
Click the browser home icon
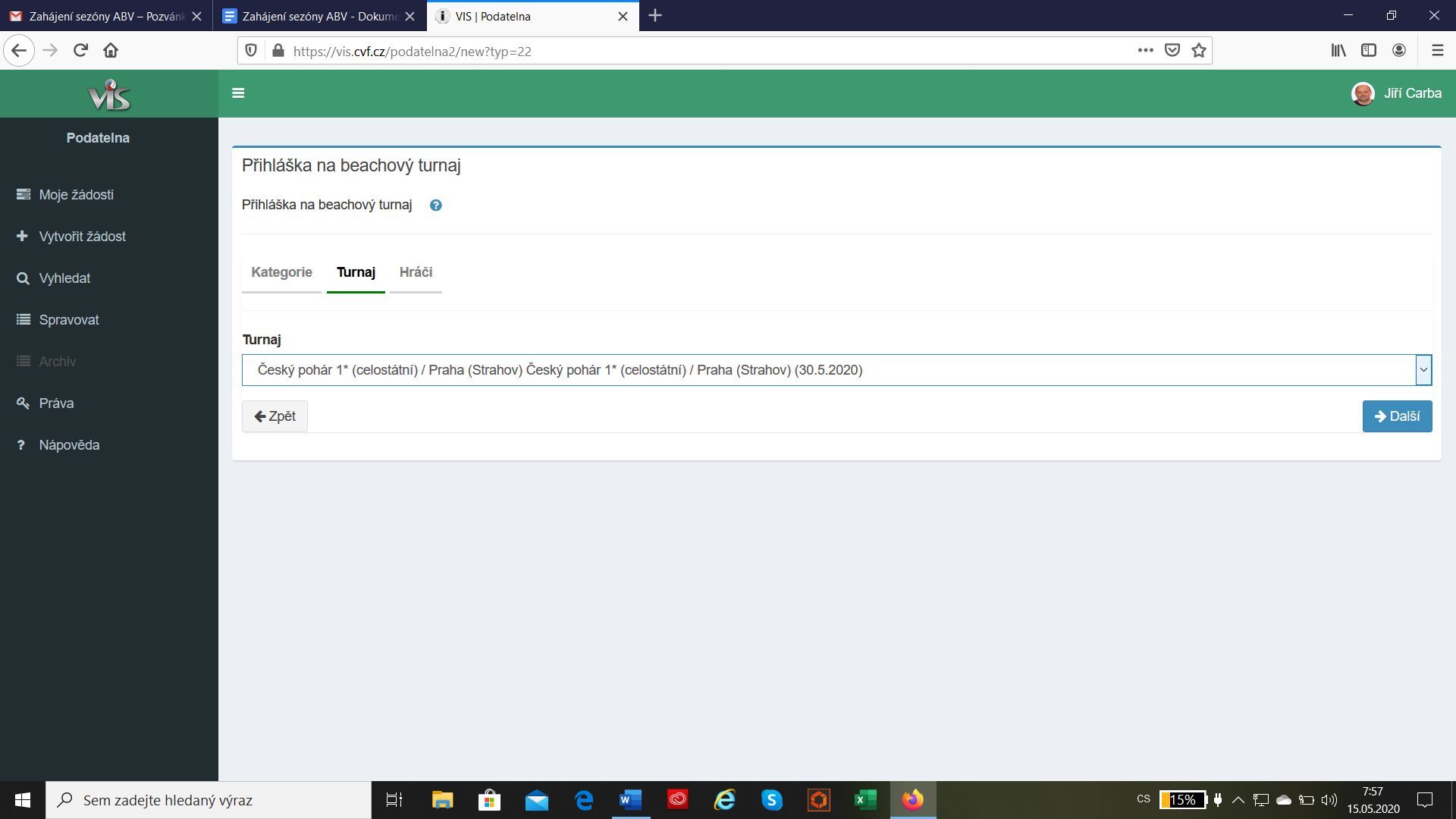pos(111,51)
